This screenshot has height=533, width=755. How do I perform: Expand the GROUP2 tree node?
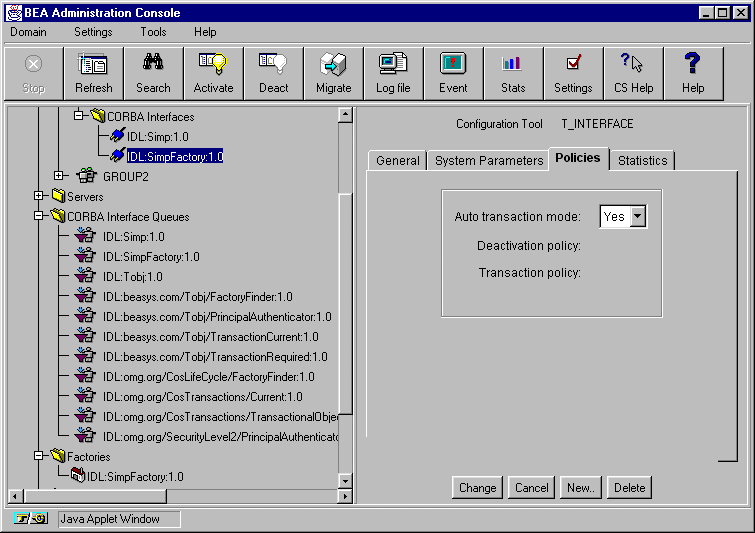point(58,176)
